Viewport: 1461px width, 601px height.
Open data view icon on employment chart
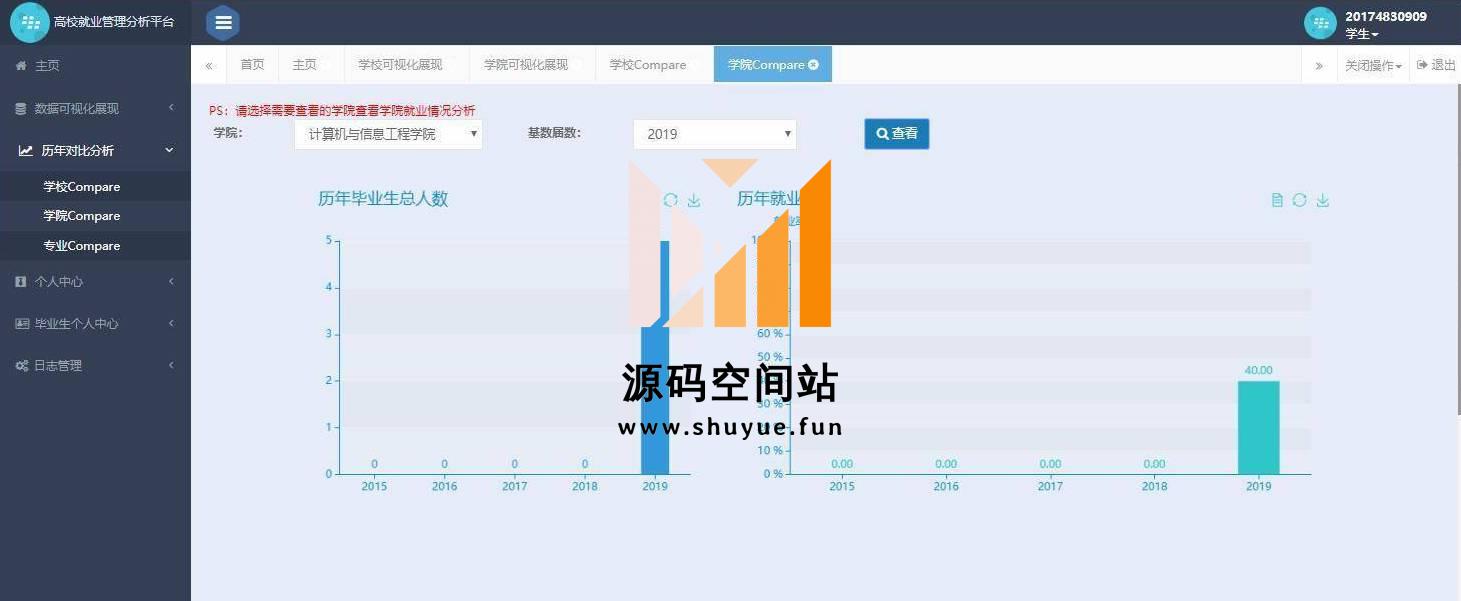pyautogui.click(x=1277, y=200)
